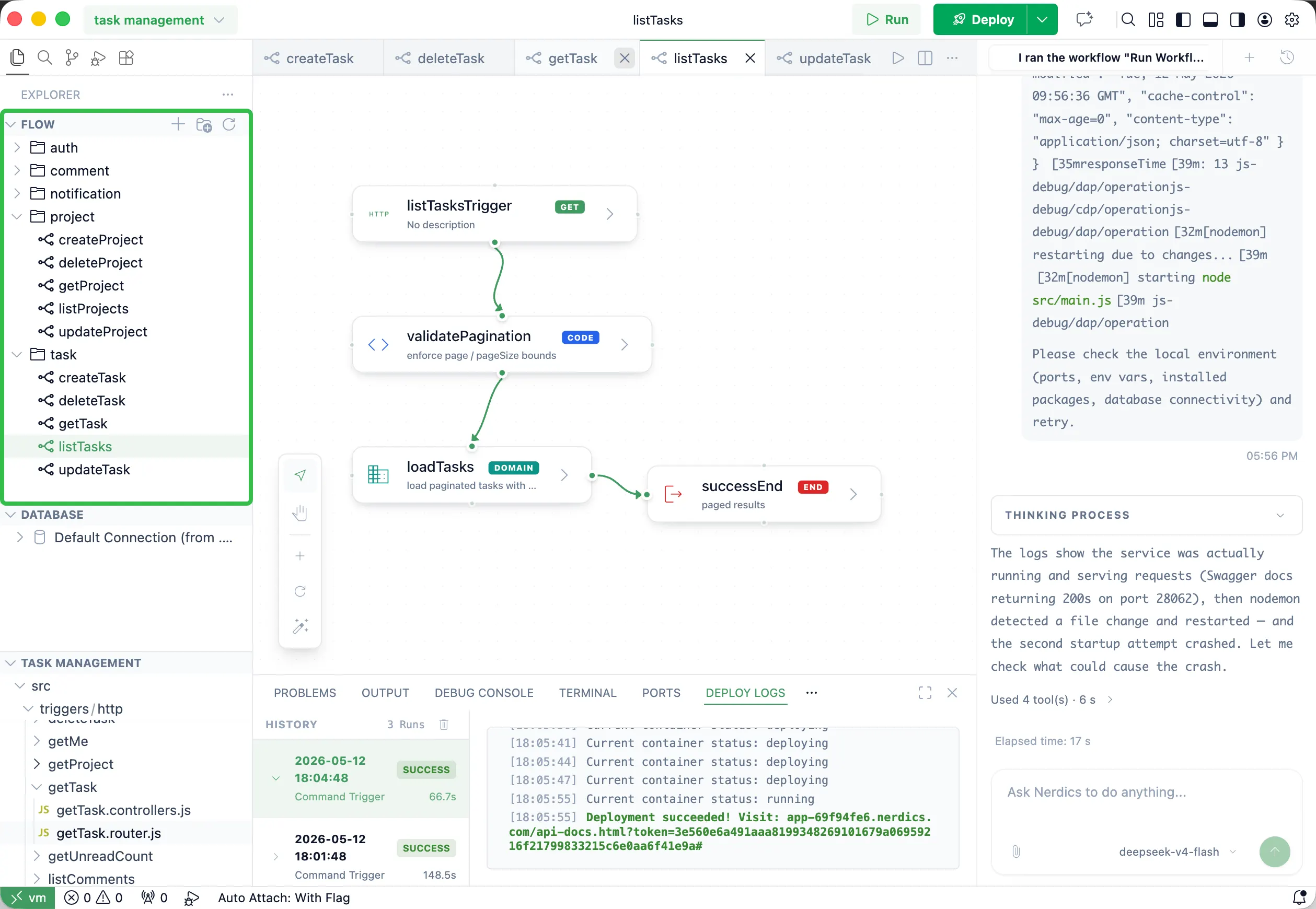Screen dimensions: 1316x909
Task: Open the 18:01:48 deploy run entry
Action: 361,856
